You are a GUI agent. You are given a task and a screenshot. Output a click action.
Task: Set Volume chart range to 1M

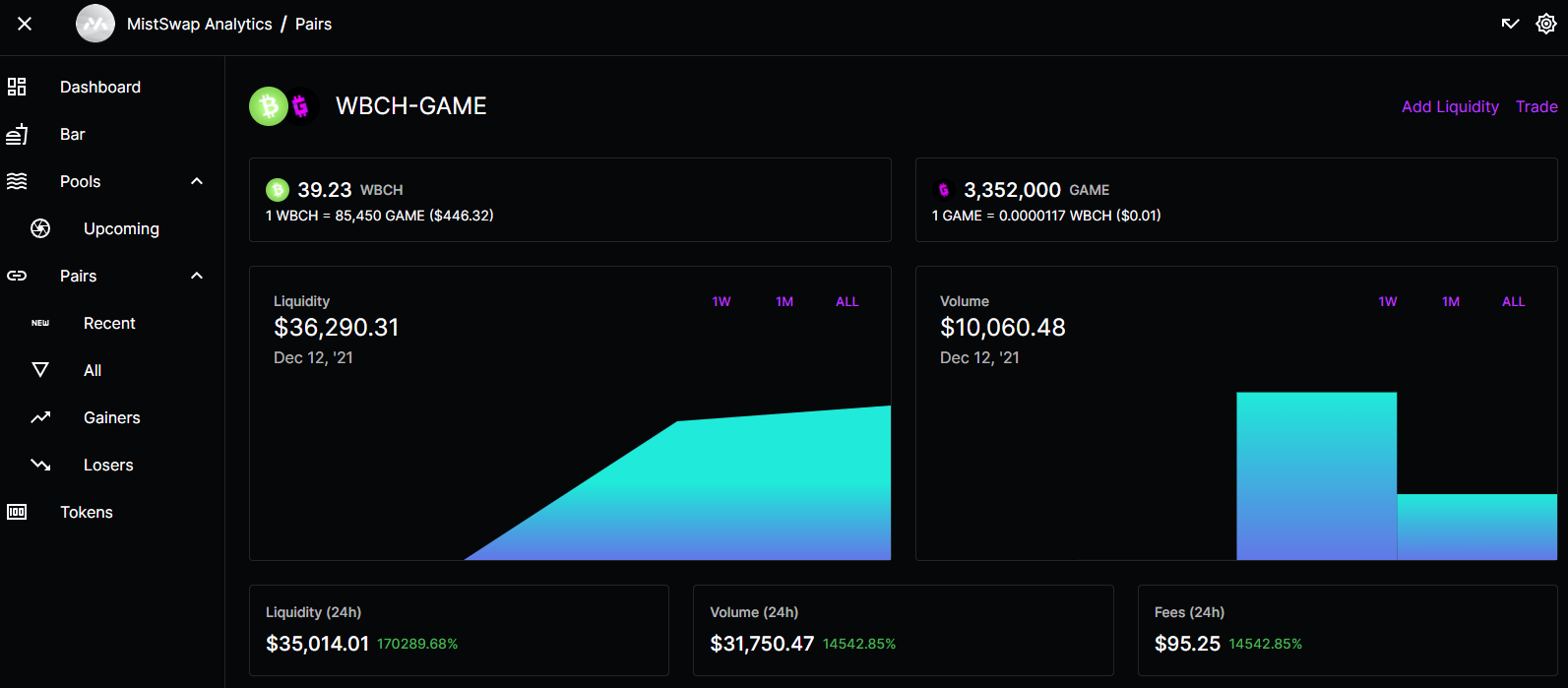(1451, 302)
